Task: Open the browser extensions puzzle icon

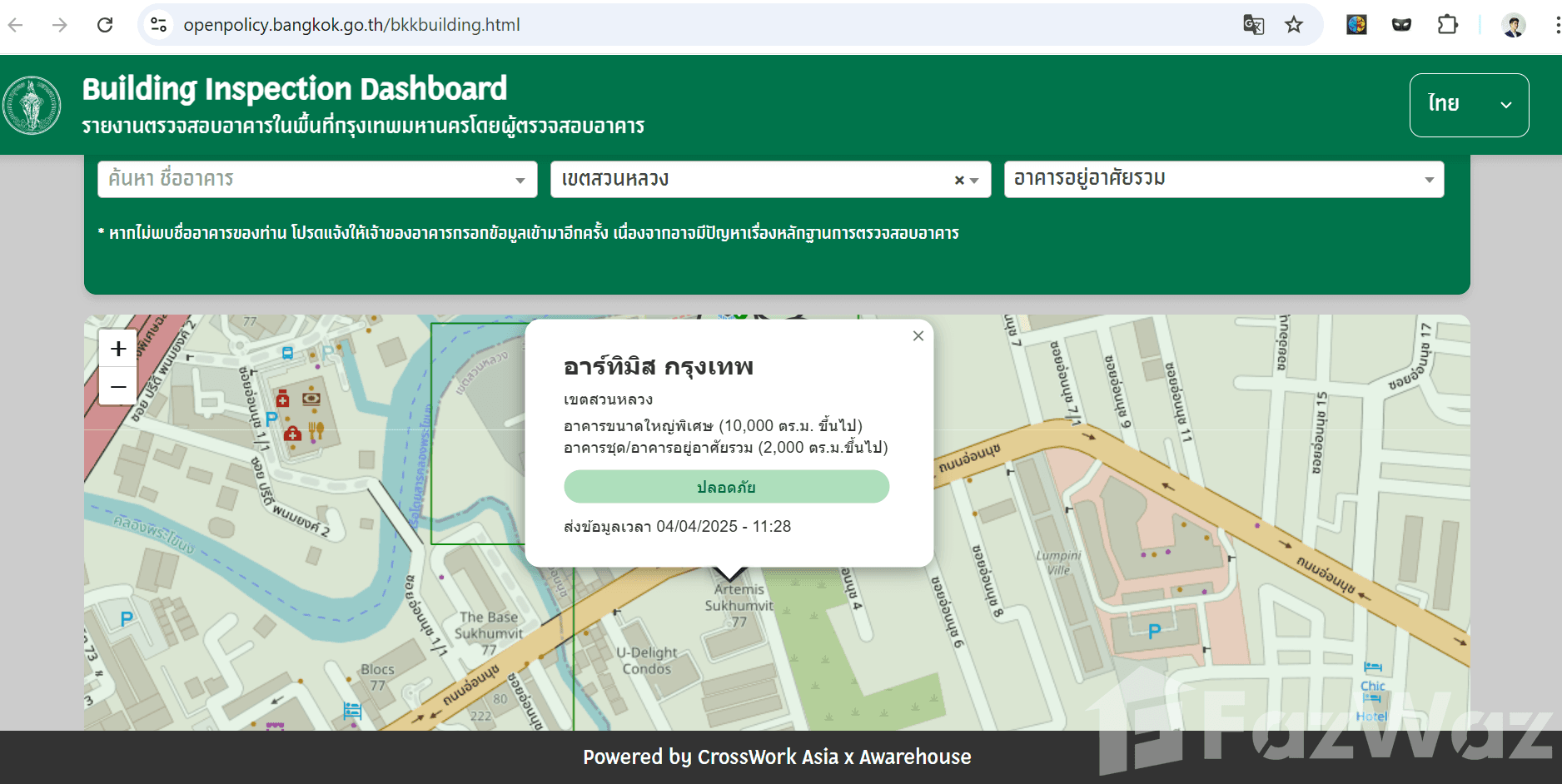Action: pos(1447,25)
